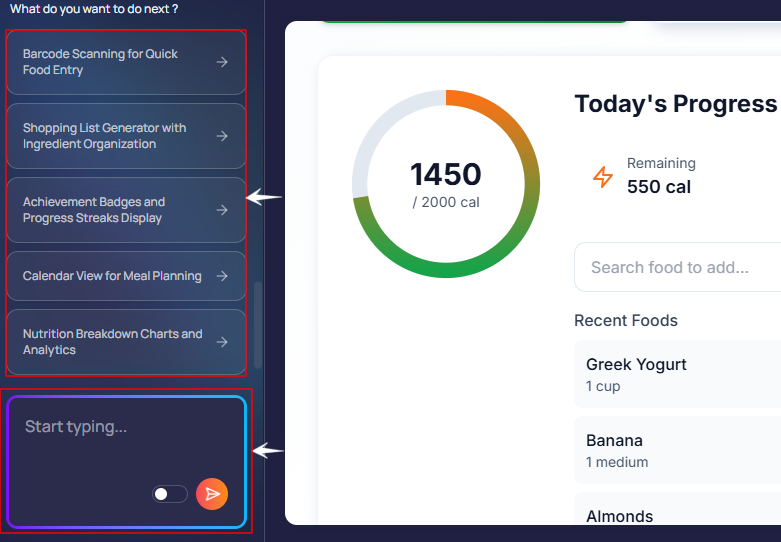Click the arrow next to Shopping List Generator
Image resolution: width=781 pixels, height=542 pixels.
222,136
